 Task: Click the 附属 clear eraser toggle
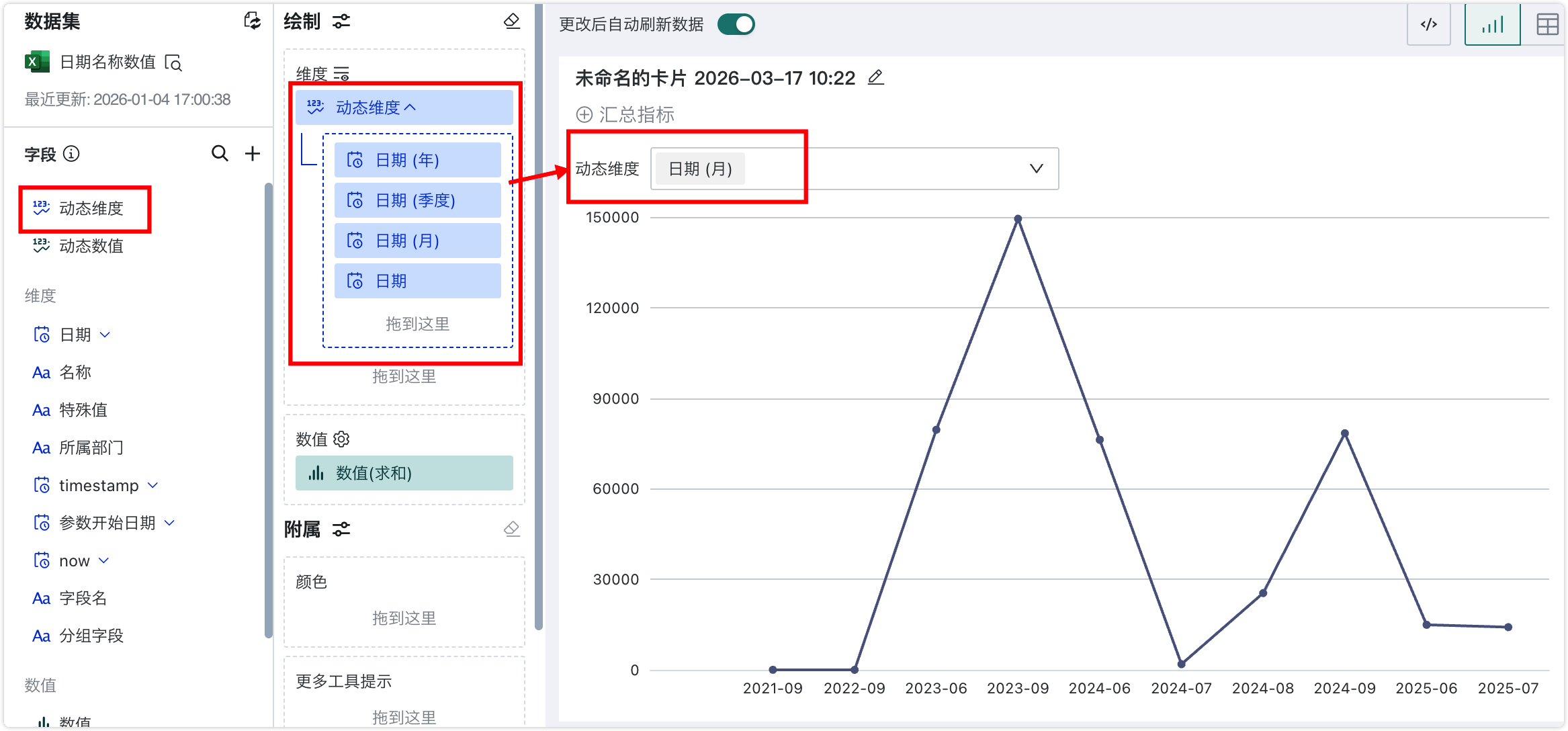(512, 529)
